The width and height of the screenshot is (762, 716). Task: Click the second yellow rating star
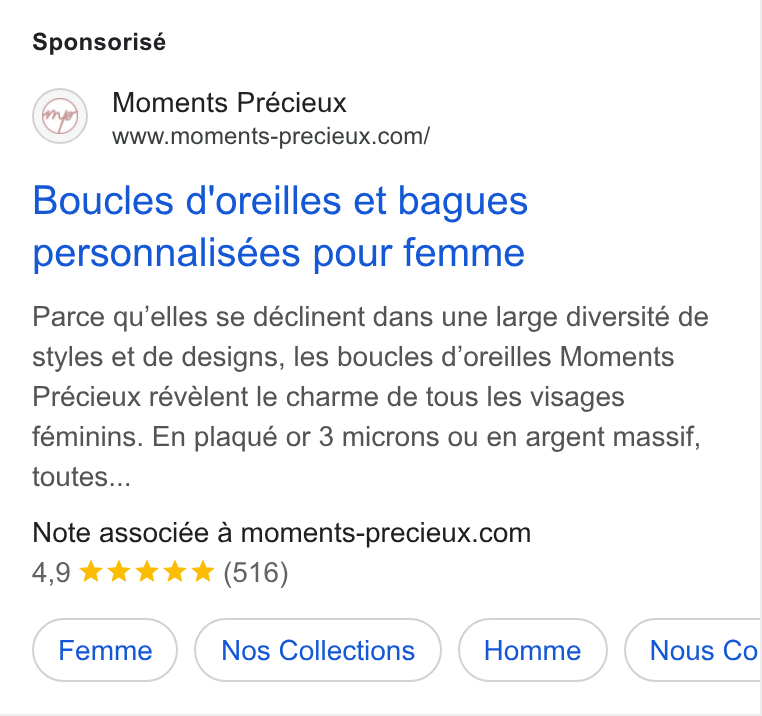click(119, 572)
